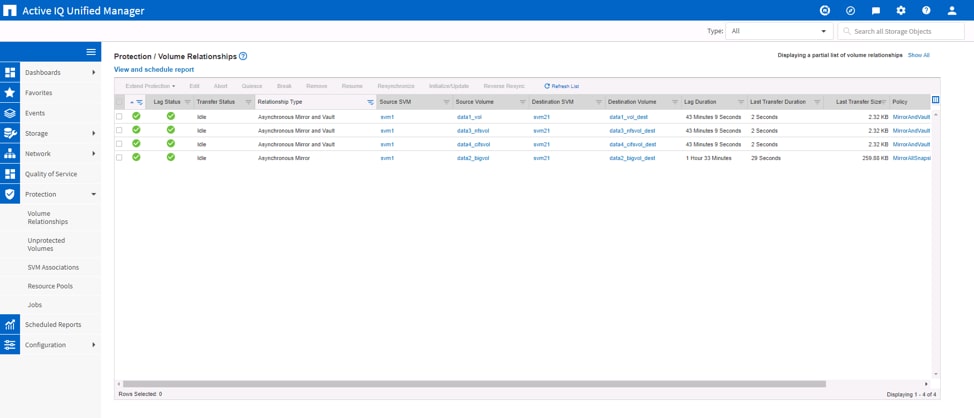The height and width of the screenshot is (418, 974).
Task: Click the help question mark in header
Action: [926, 11]
